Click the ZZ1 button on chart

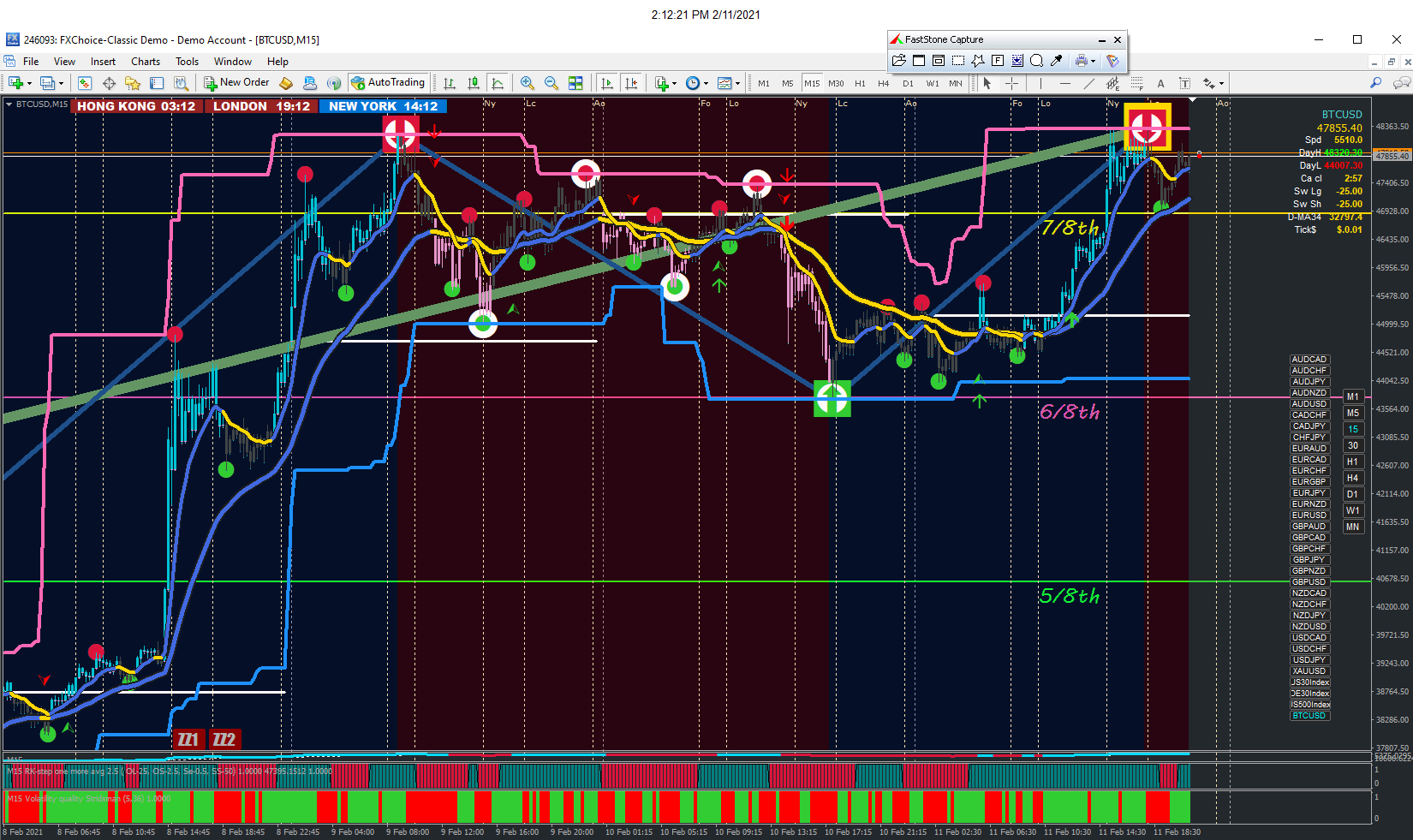click(x=188, y=740)
